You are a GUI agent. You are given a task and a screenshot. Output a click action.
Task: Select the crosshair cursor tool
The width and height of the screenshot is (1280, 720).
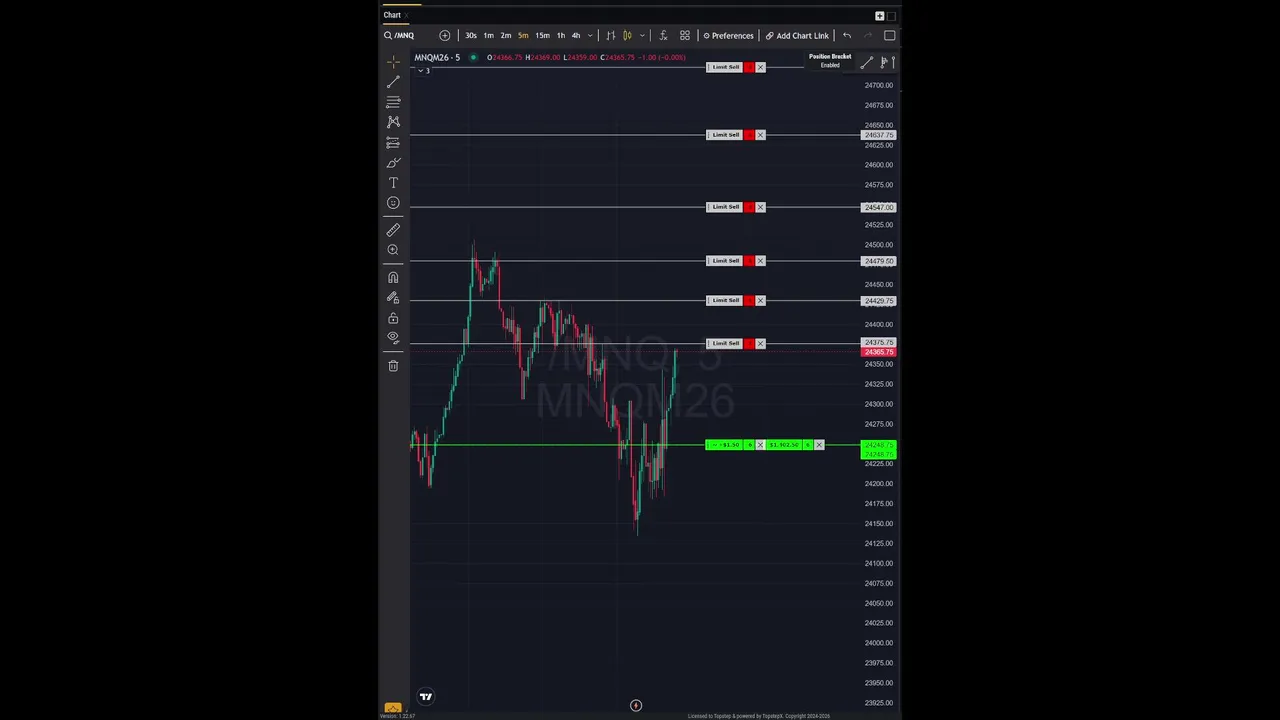point(393,62)
